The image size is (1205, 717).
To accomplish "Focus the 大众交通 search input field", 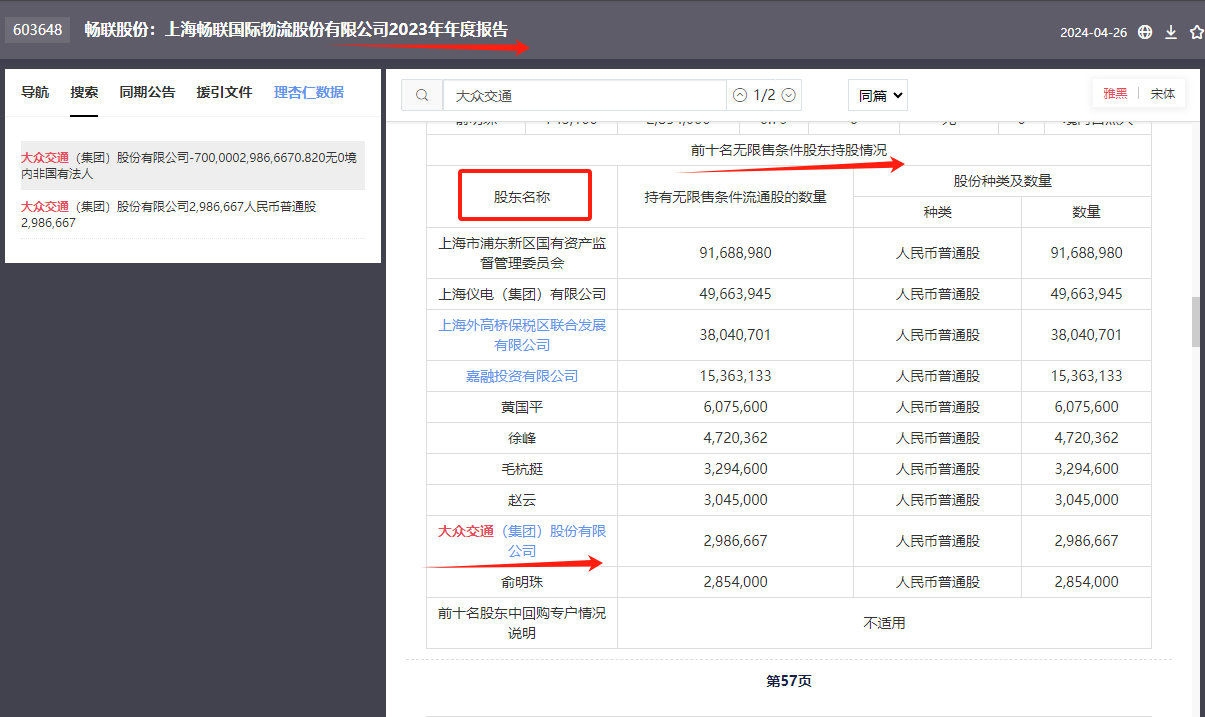I will click(585, 95).
